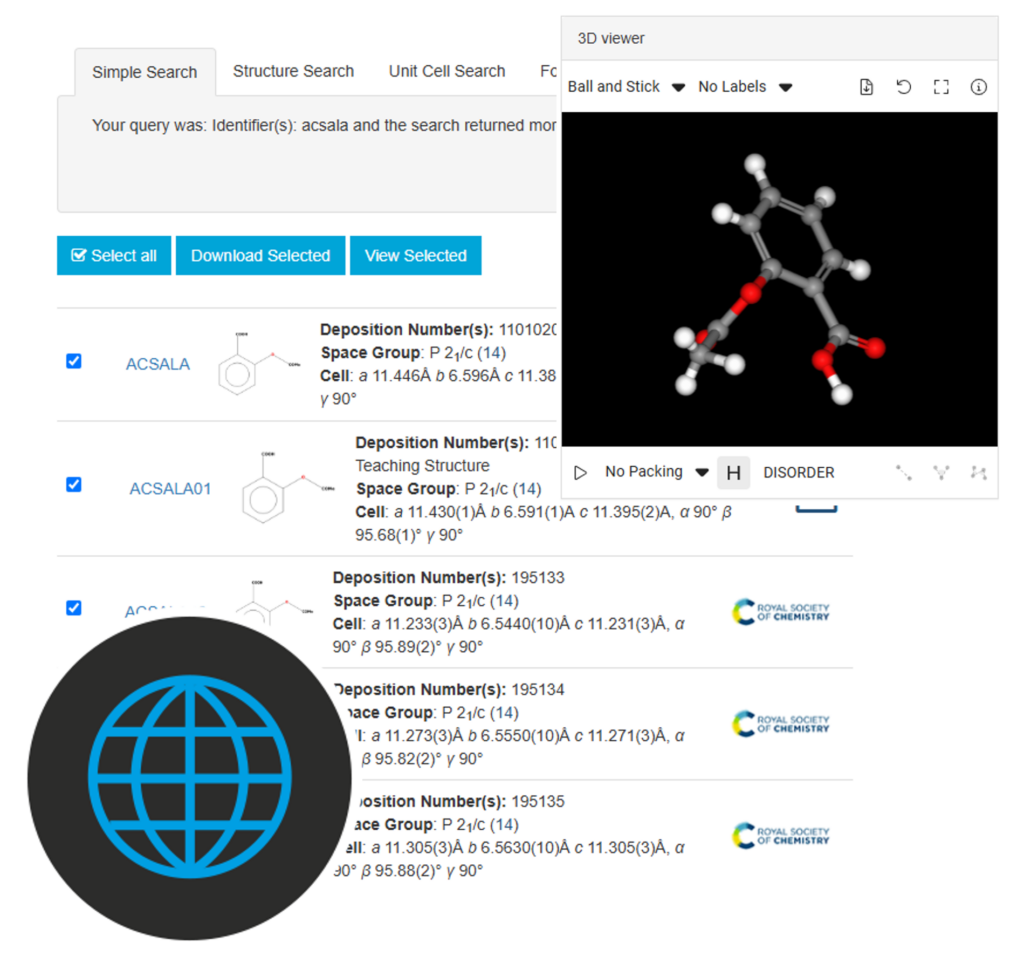Open the No Packing dropdown

(657, 472)
